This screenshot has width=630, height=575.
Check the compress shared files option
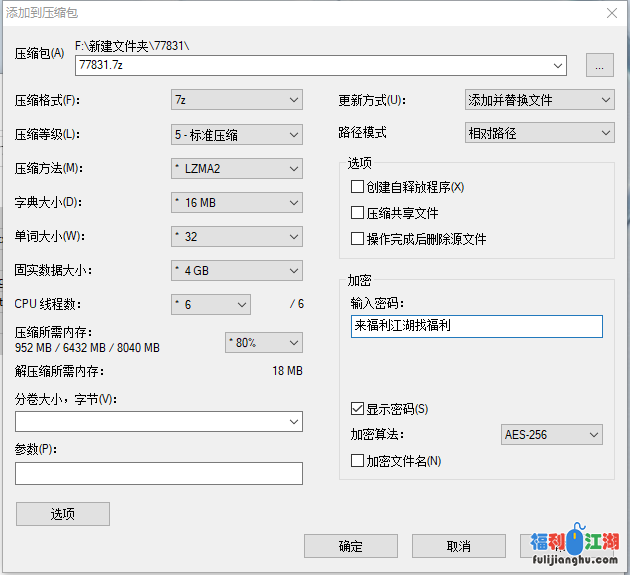coord(357,213)
